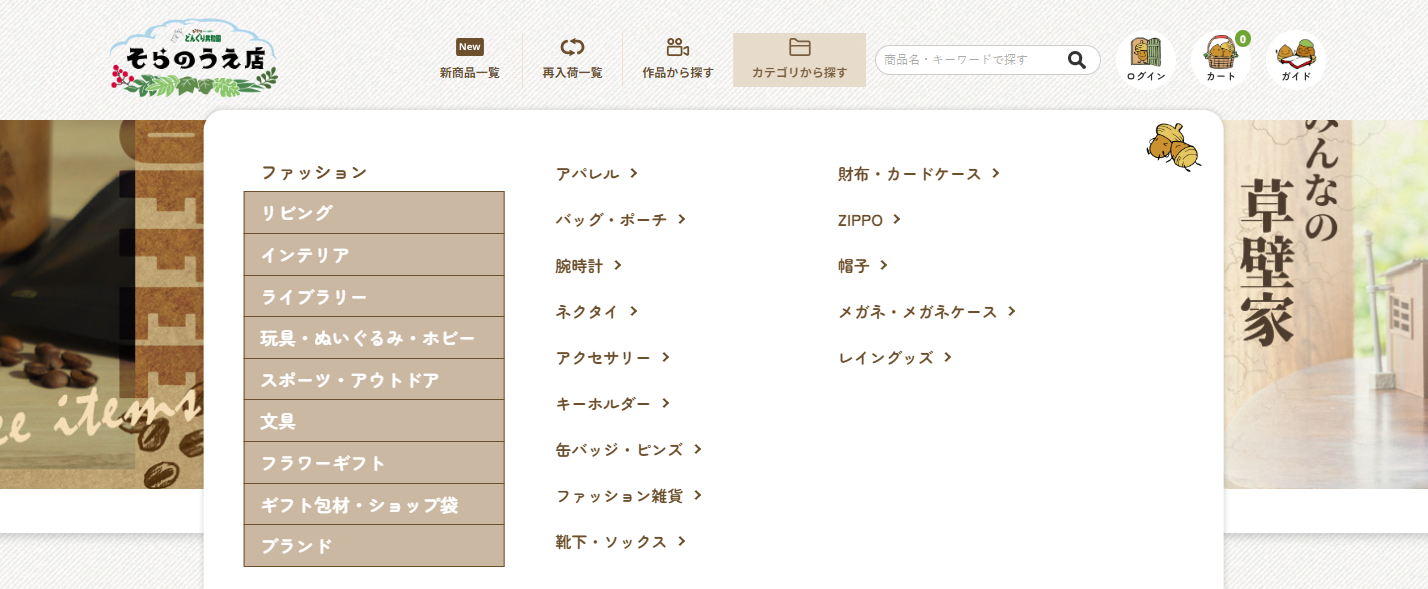Open the 財布・カードケース subcategory link

[919, 173]
